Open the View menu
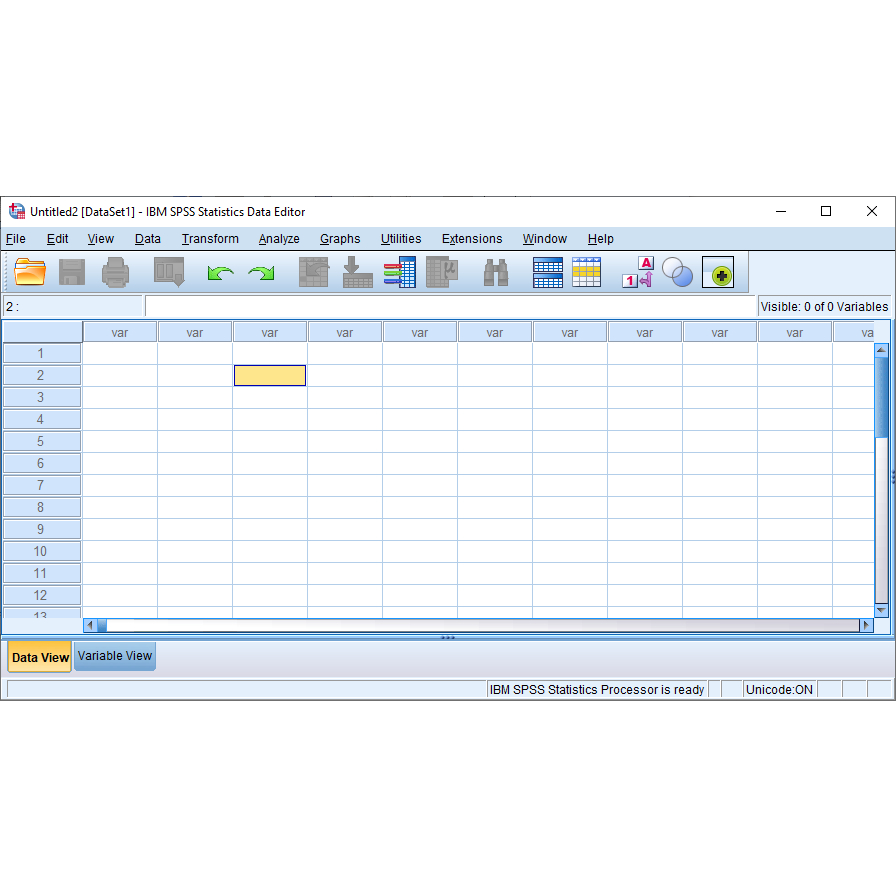Image resolution: width=896 pixels, height=896 pixels. click(x=101, y=239)
